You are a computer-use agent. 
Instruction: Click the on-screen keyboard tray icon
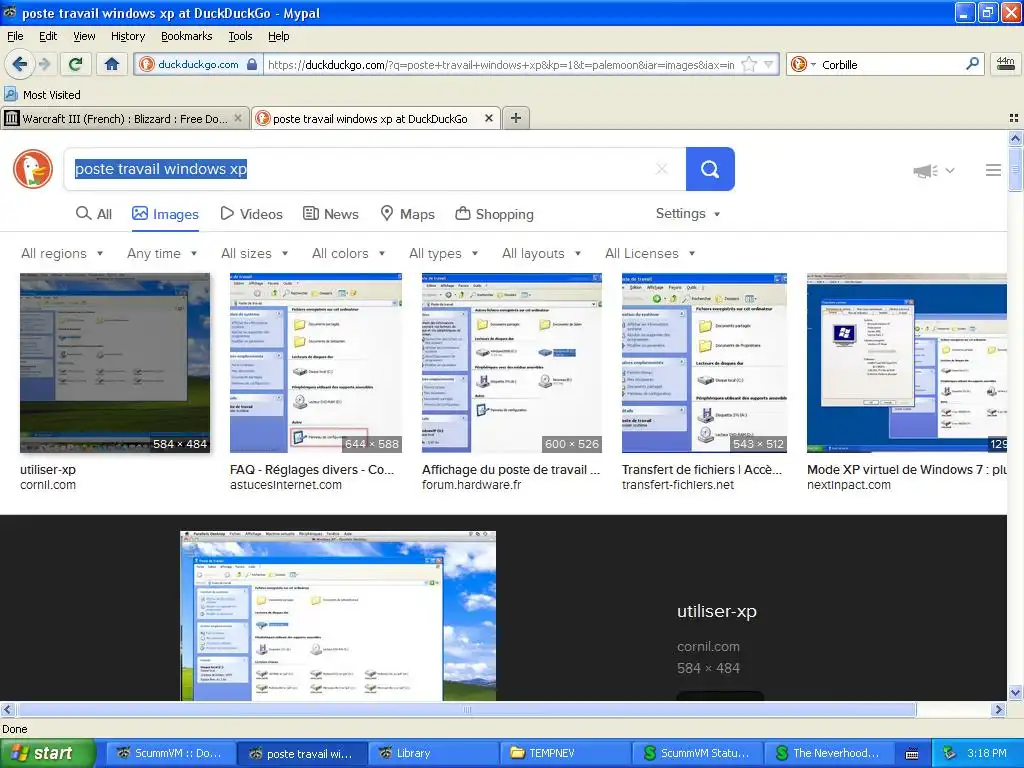[x=912, y=754]
